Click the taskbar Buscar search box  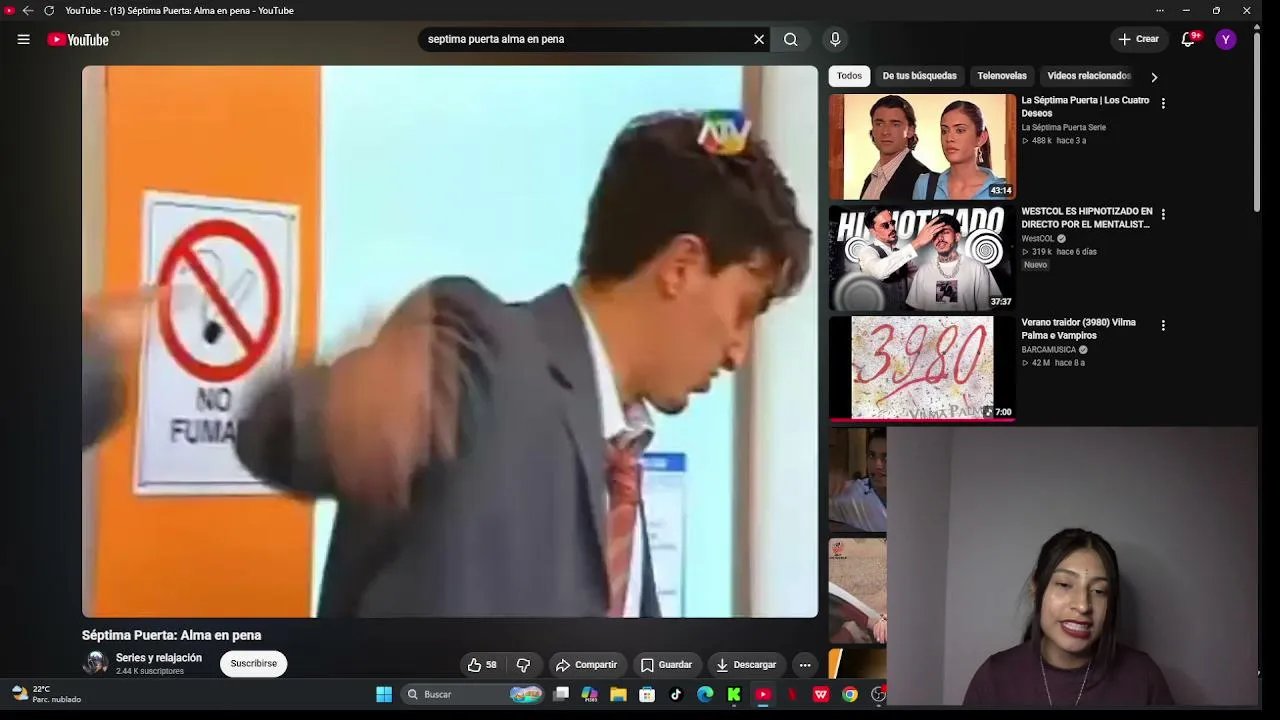click(474, 694)
